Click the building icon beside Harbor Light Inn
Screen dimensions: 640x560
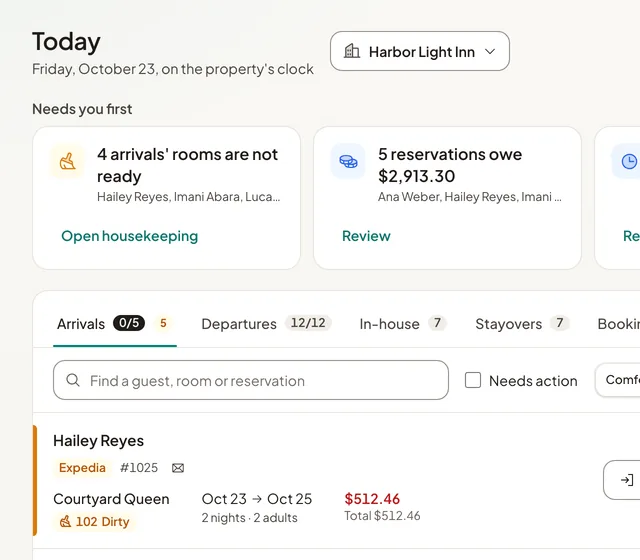click(352, 51)
